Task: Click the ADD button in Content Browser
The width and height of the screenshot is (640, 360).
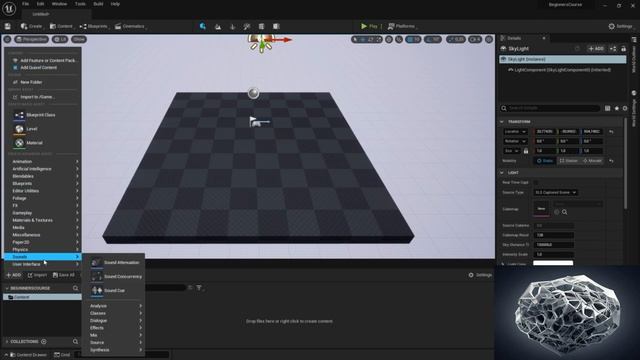Action: [13, 275]
